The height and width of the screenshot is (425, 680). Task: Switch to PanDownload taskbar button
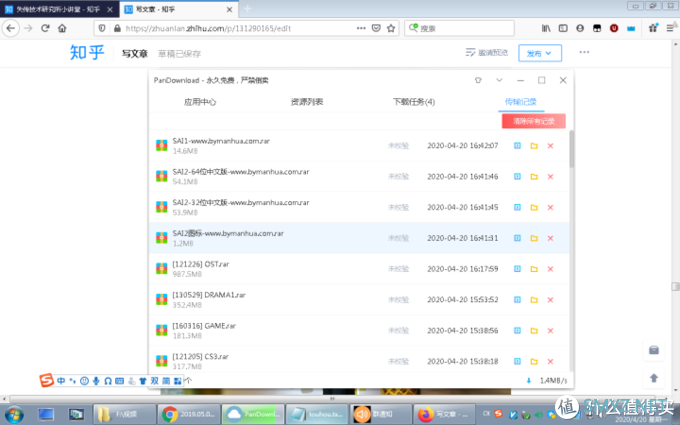tap(253, 415)
